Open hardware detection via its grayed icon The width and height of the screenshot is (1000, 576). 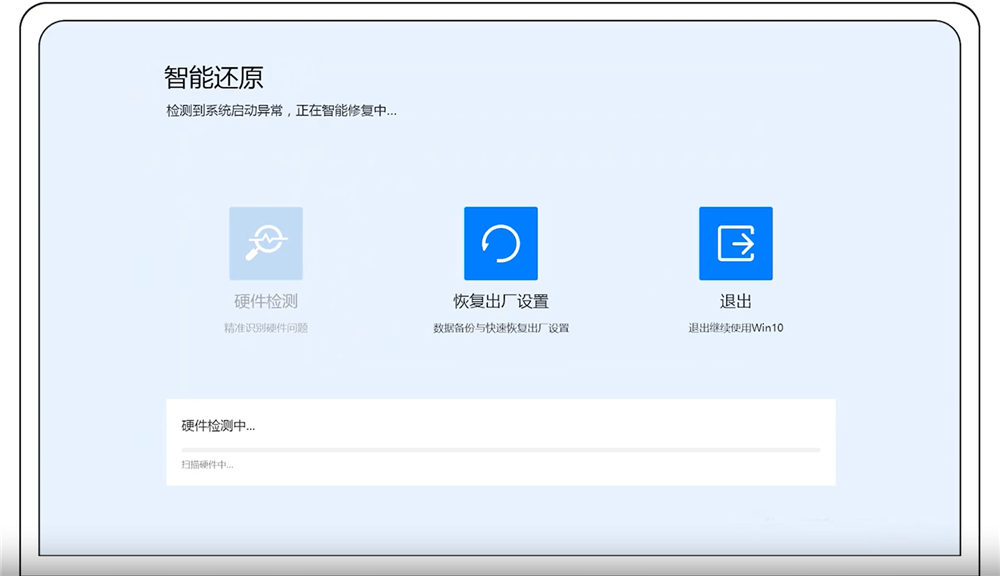266,241
